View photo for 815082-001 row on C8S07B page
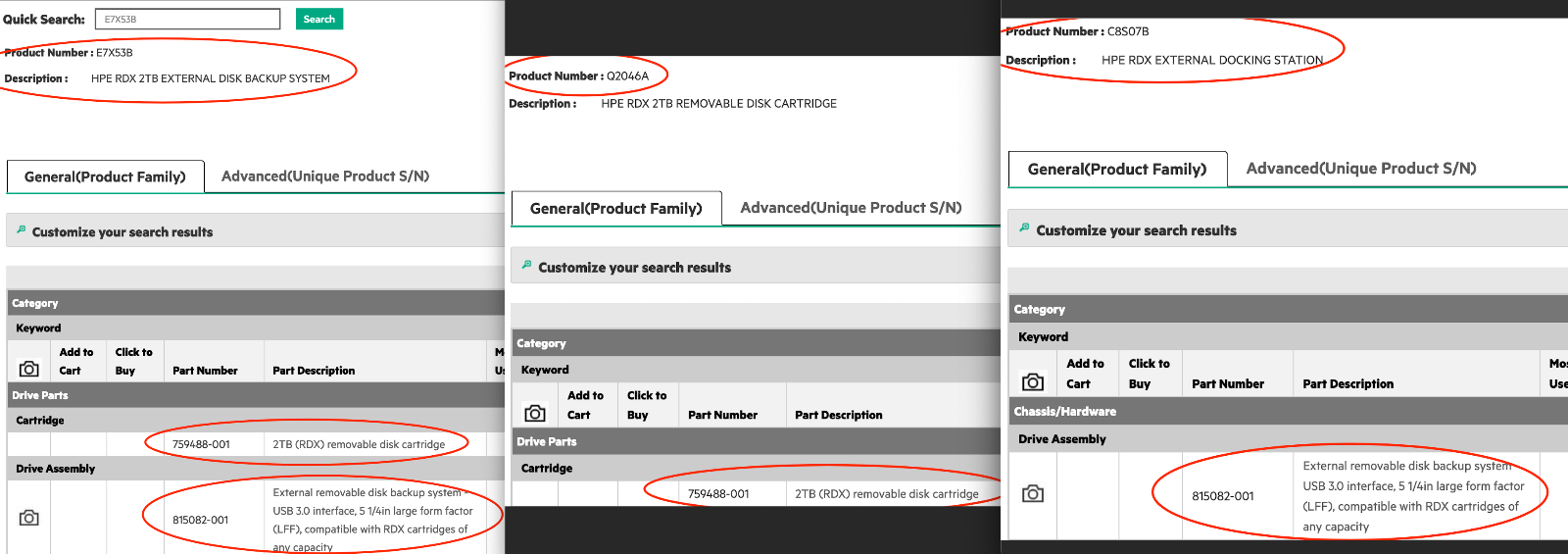1568x554 pixels. click(1033, 493)
